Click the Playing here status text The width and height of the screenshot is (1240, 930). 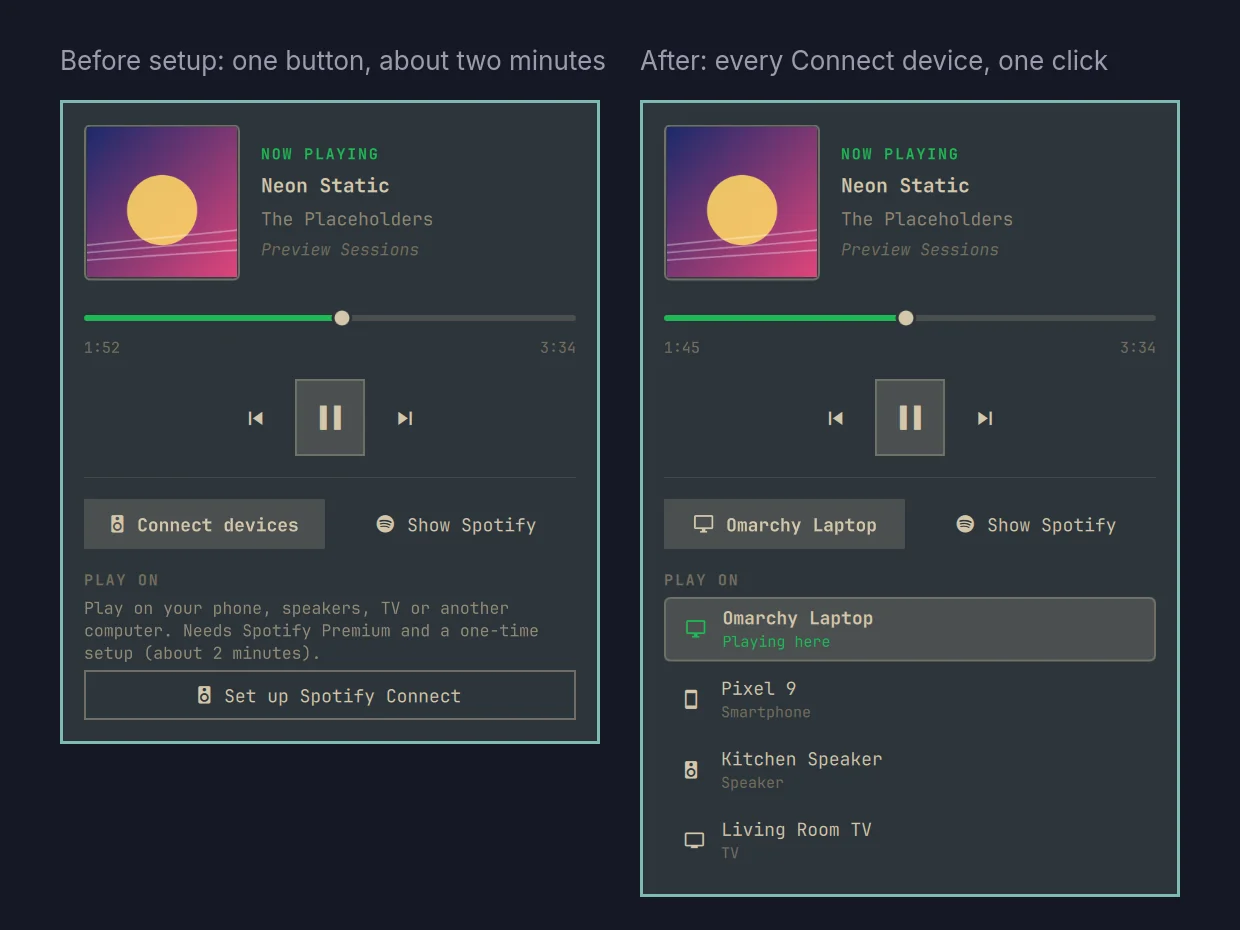click(776, 642)
